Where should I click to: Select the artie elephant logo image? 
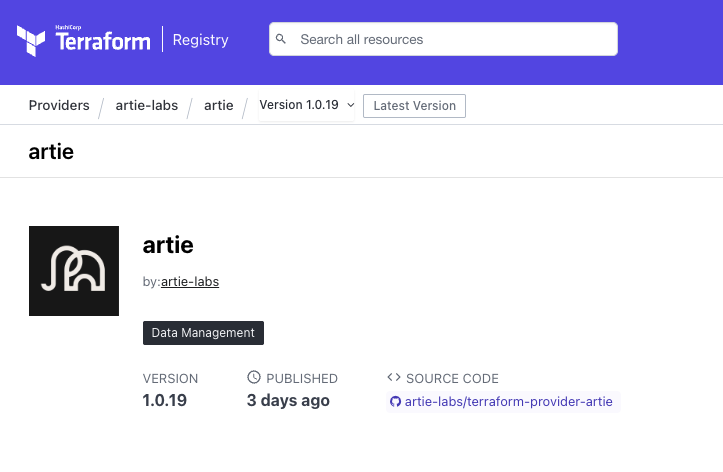click(74, 271)
